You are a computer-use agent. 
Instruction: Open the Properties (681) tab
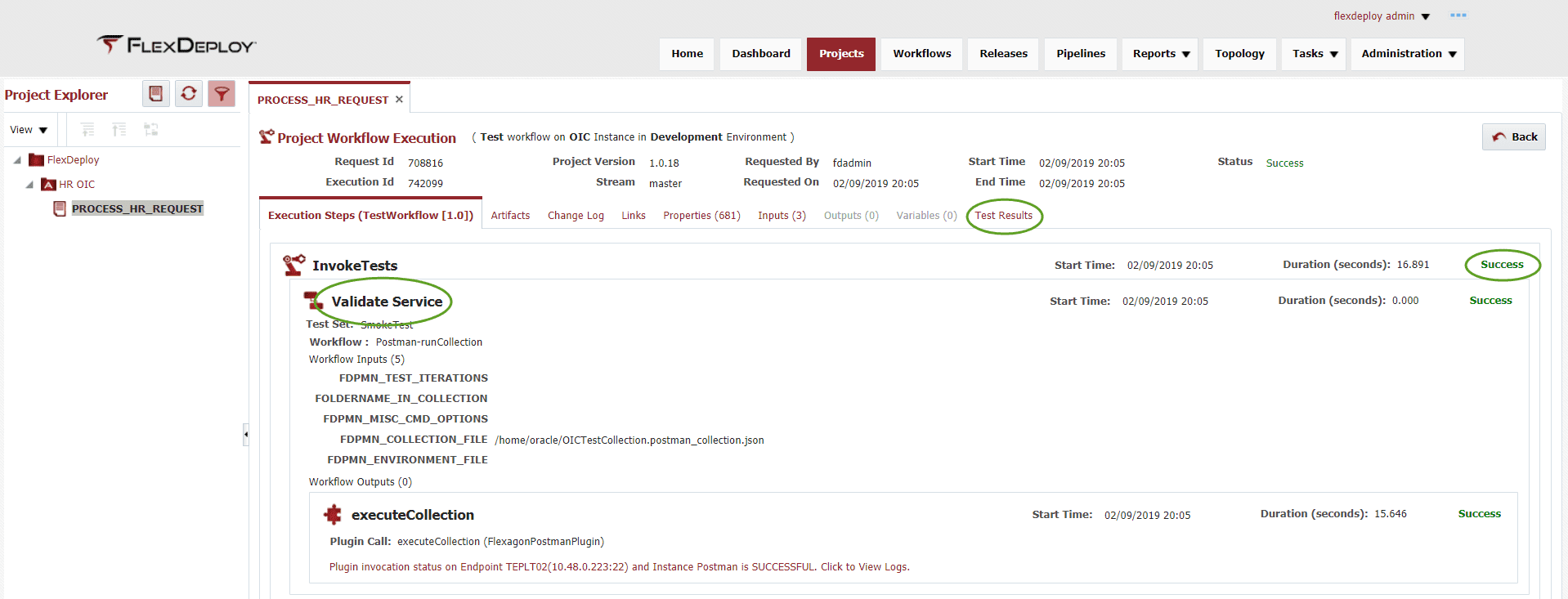click(x=701, y=216)
